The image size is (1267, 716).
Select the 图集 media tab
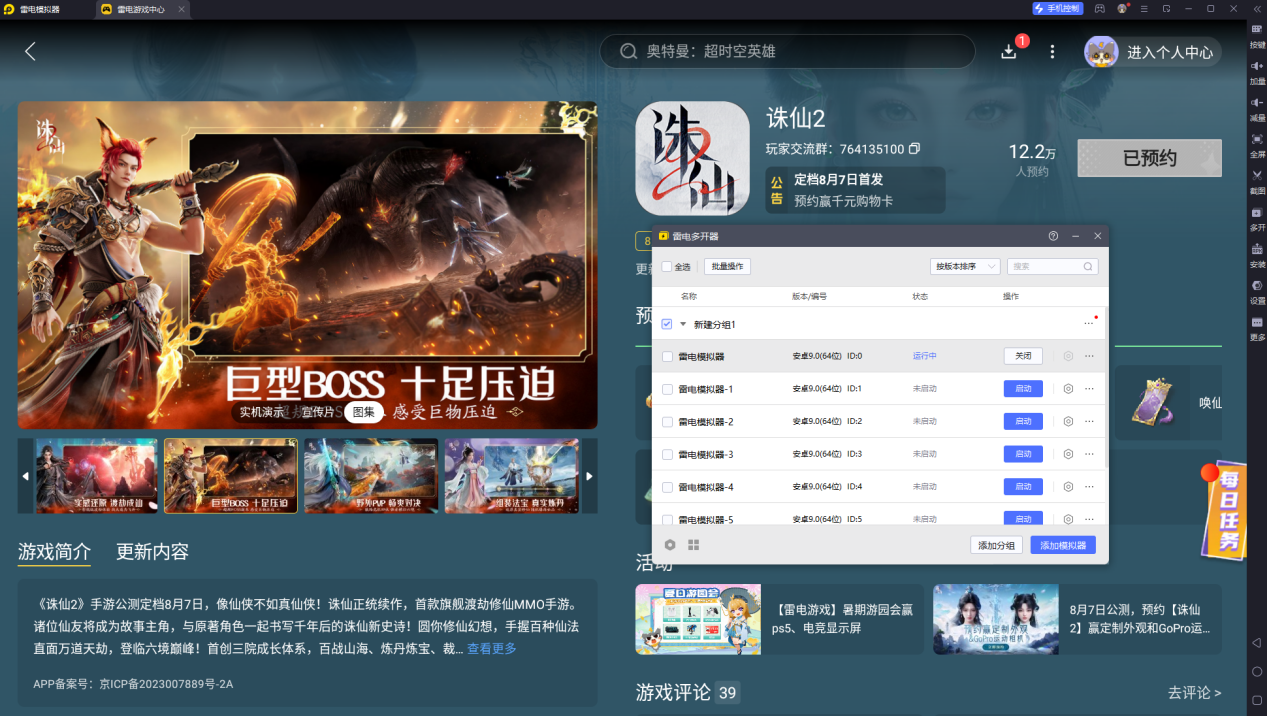point(363,412)
